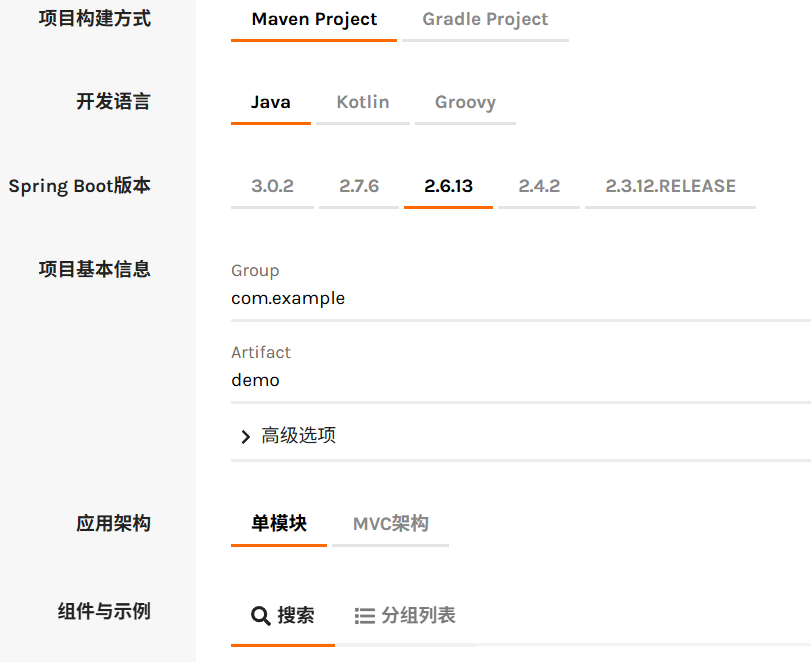
Task: Click the 项目构建方式 section label
Action: point(95,19)
